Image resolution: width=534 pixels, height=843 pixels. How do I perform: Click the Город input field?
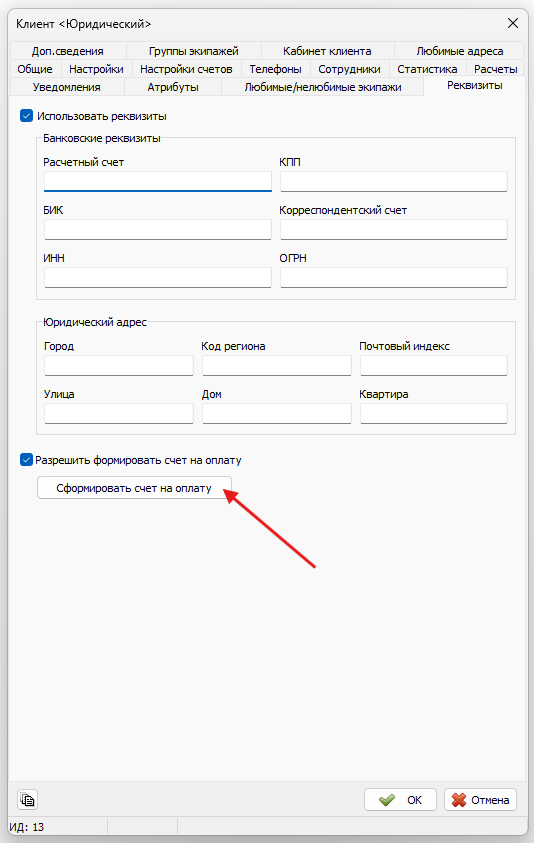click(x=118, y=366)
